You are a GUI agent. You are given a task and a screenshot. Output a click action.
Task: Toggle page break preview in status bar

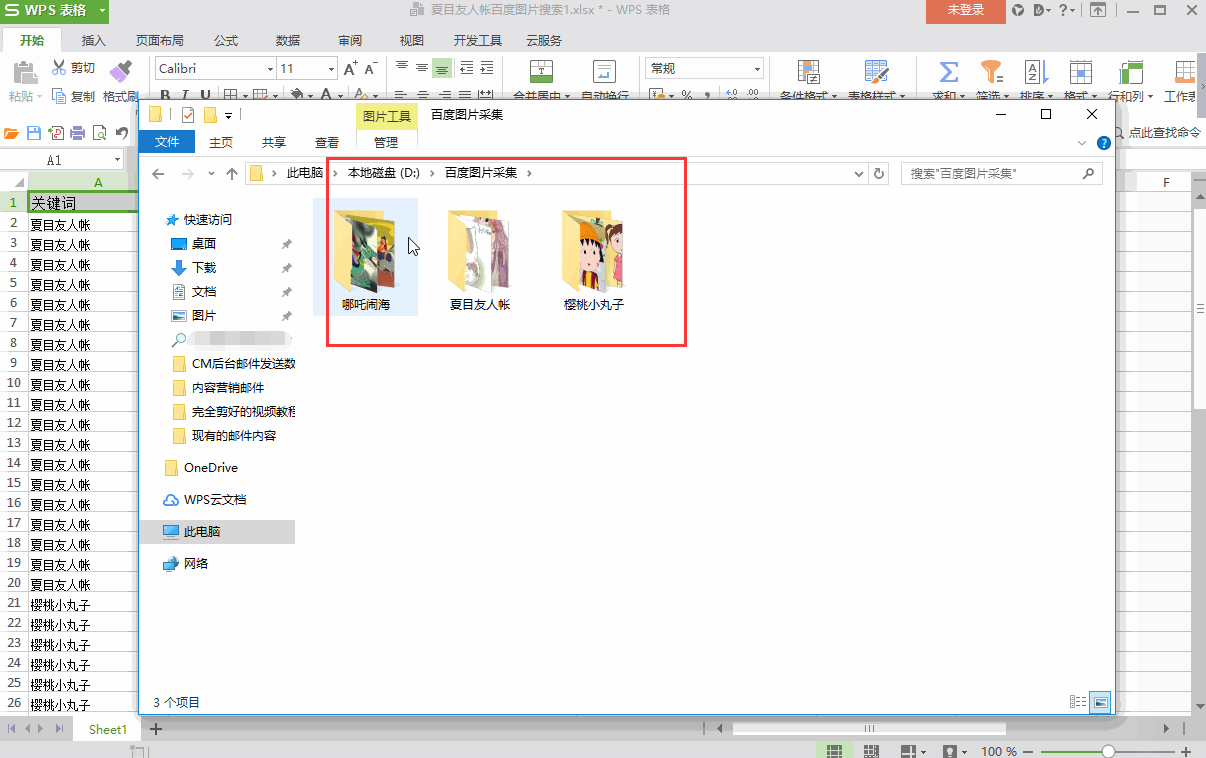pos(871,751)
